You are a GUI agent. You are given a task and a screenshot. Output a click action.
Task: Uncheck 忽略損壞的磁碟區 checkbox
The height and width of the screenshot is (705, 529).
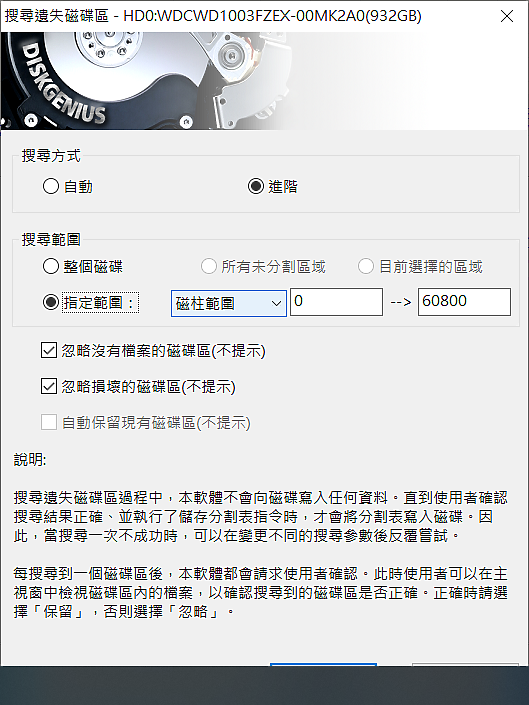tap(49, 386)
